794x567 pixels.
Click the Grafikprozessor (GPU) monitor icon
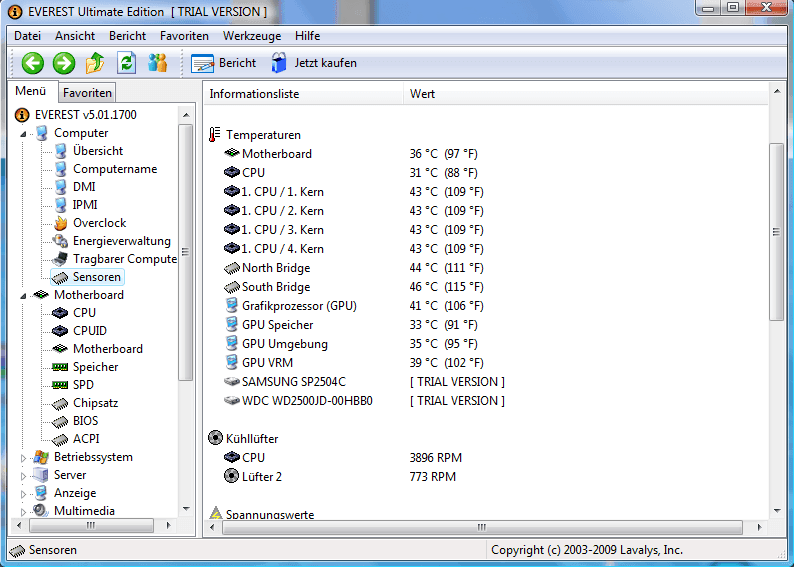point(231,305)
